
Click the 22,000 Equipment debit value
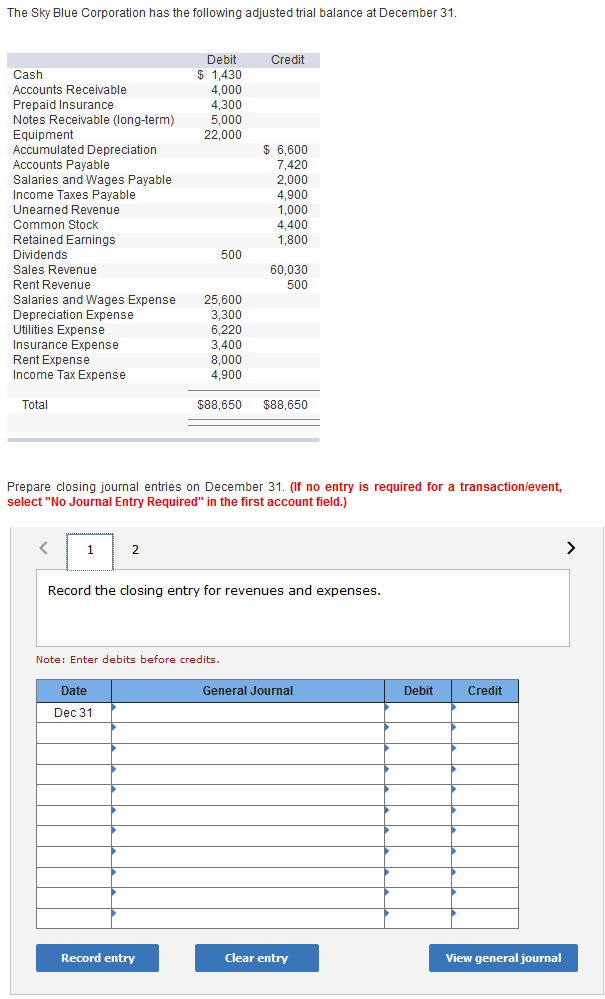tap(222, 134)
